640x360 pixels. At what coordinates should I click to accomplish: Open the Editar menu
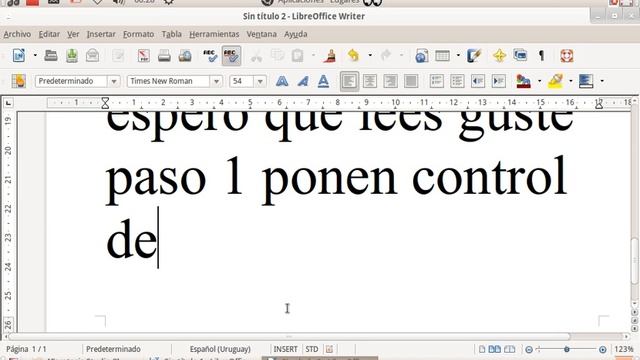[x=49, y=34]
